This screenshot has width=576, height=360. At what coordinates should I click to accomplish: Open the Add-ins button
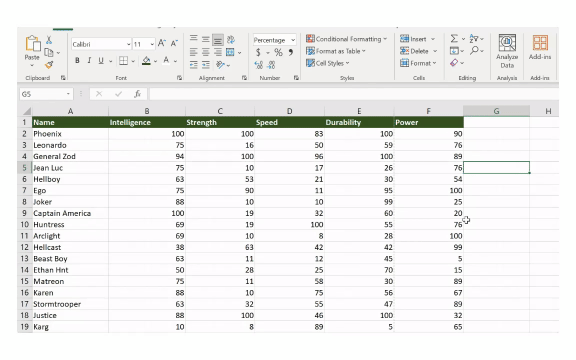coord(540,48)
